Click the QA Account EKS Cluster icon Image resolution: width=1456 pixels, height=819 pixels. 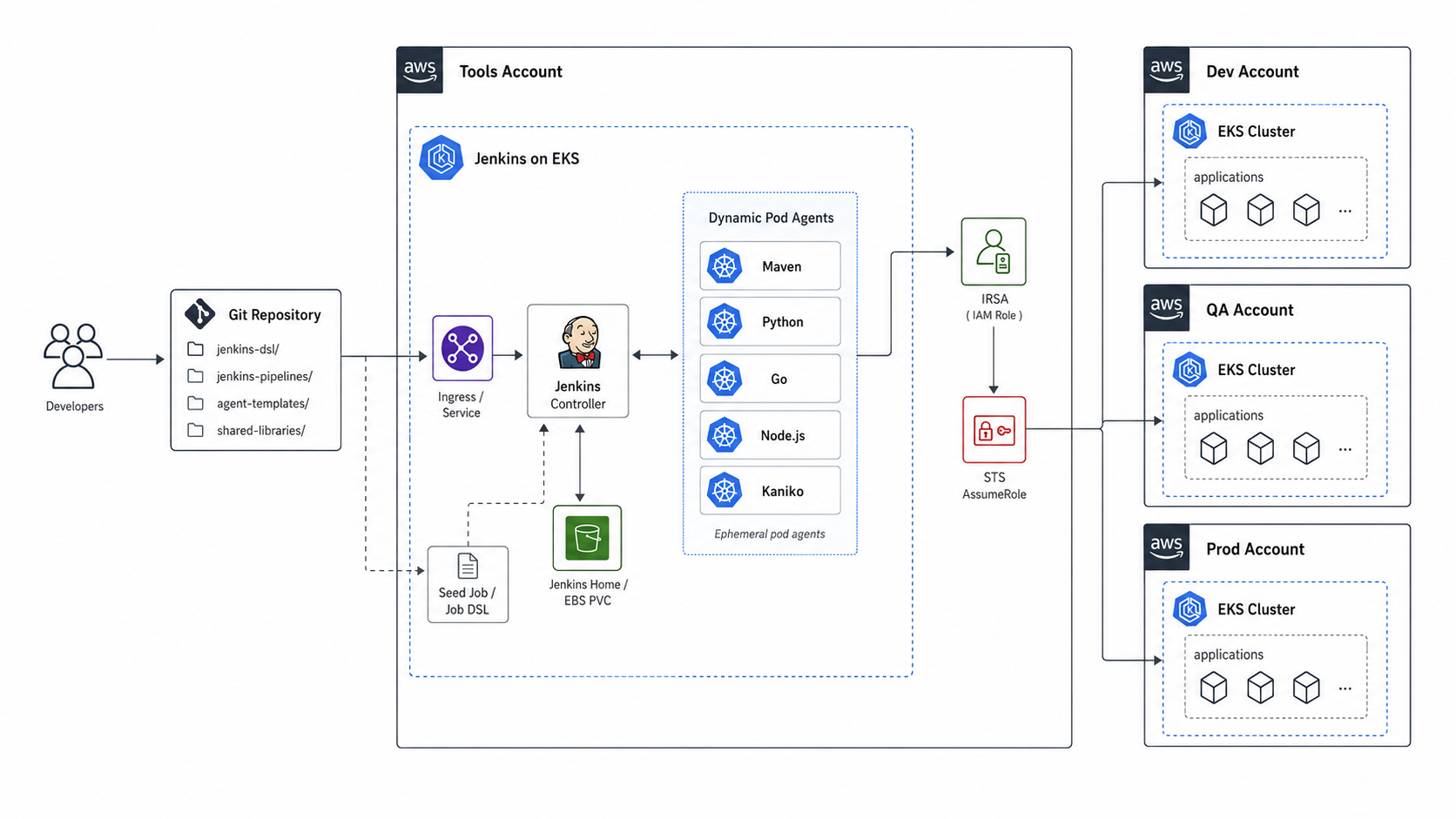tap(1190, 370)
